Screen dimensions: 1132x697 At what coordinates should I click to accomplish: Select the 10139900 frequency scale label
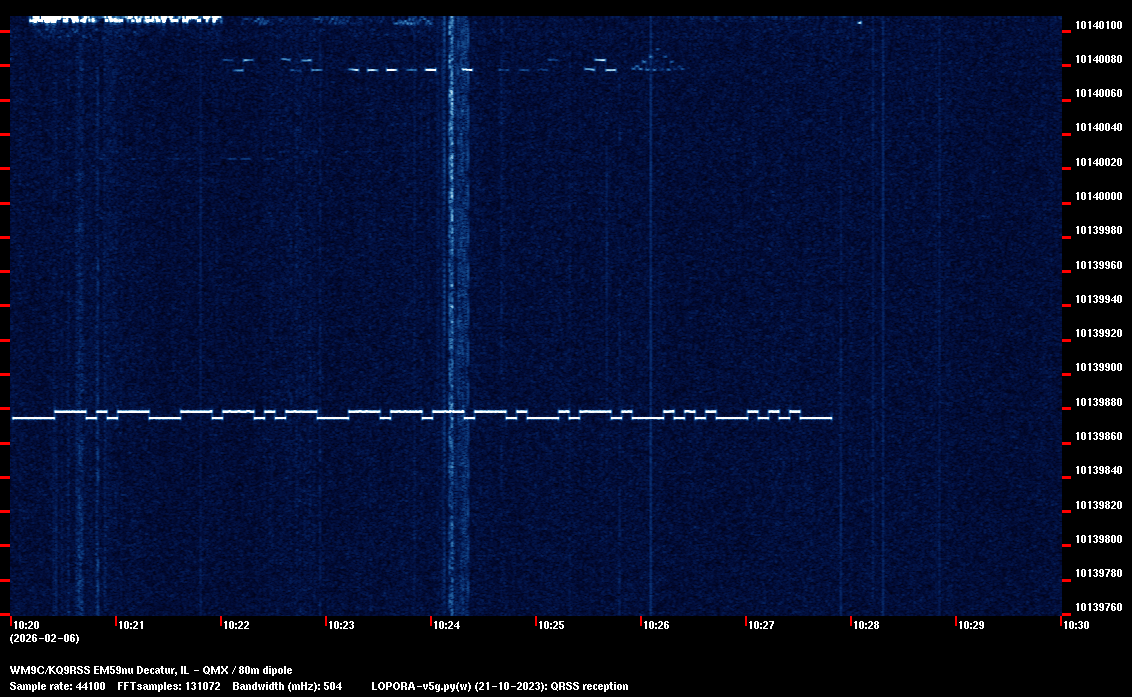point(1097,367)
